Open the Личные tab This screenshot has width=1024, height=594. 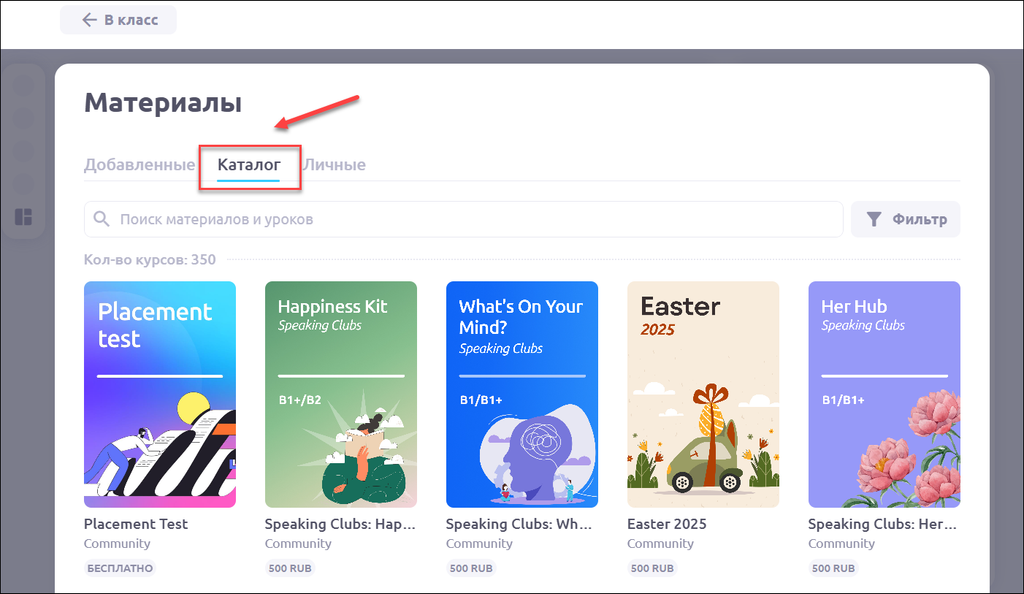(335, 165)
